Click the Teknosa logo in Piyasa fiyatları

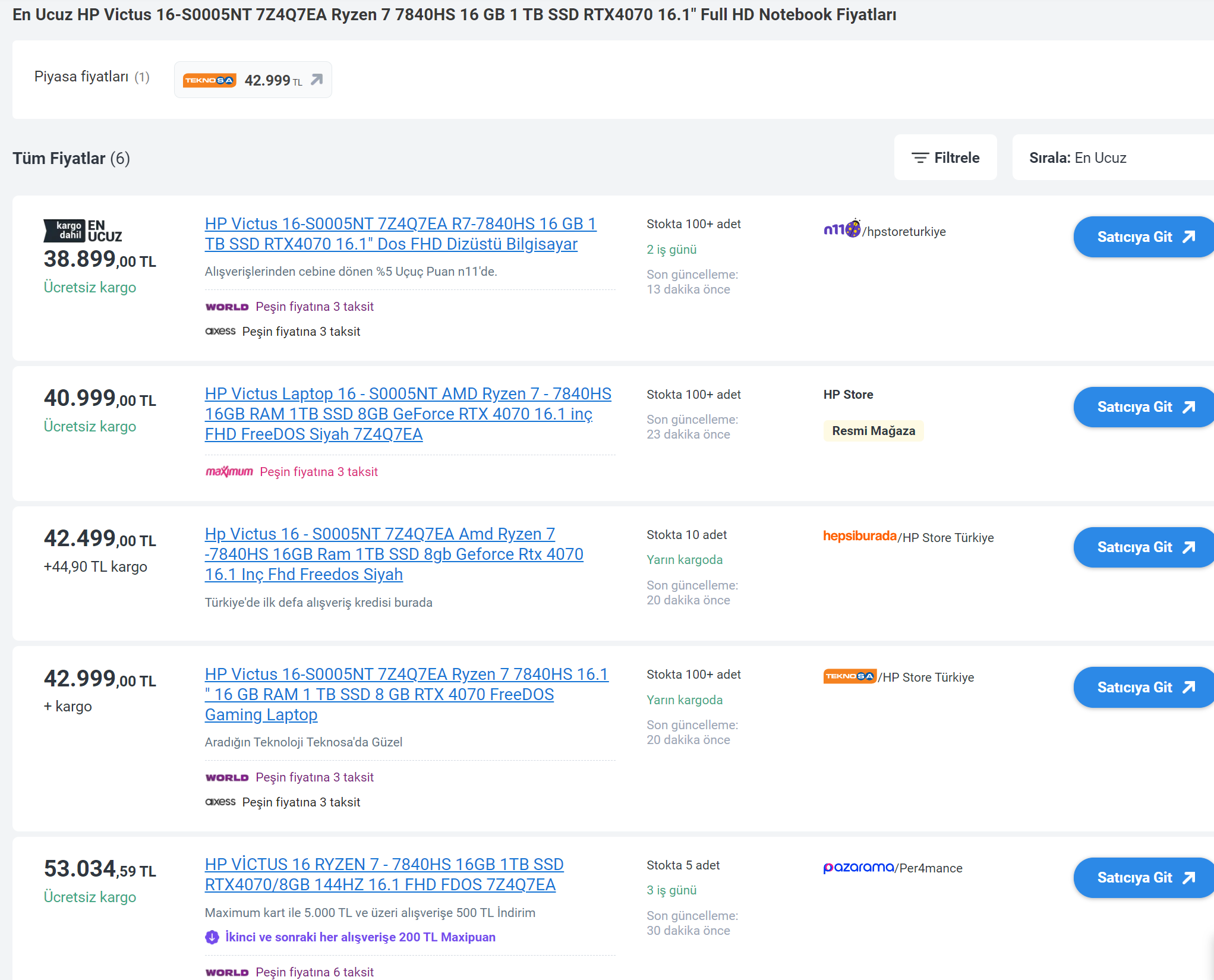click(209, 80)
